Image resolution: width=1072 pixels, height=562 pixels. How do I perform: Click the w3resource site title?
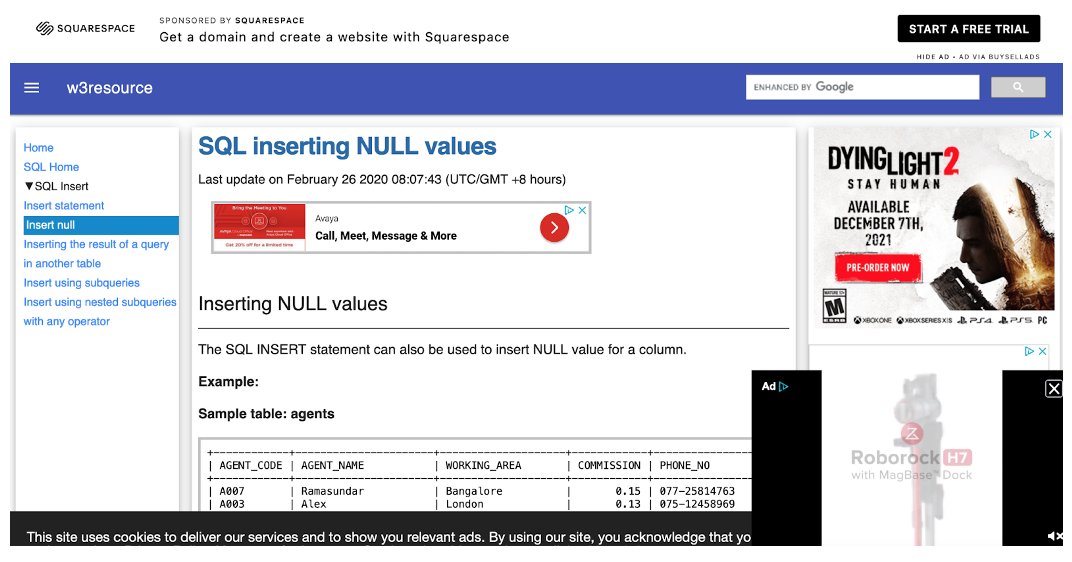coord(109,88)
